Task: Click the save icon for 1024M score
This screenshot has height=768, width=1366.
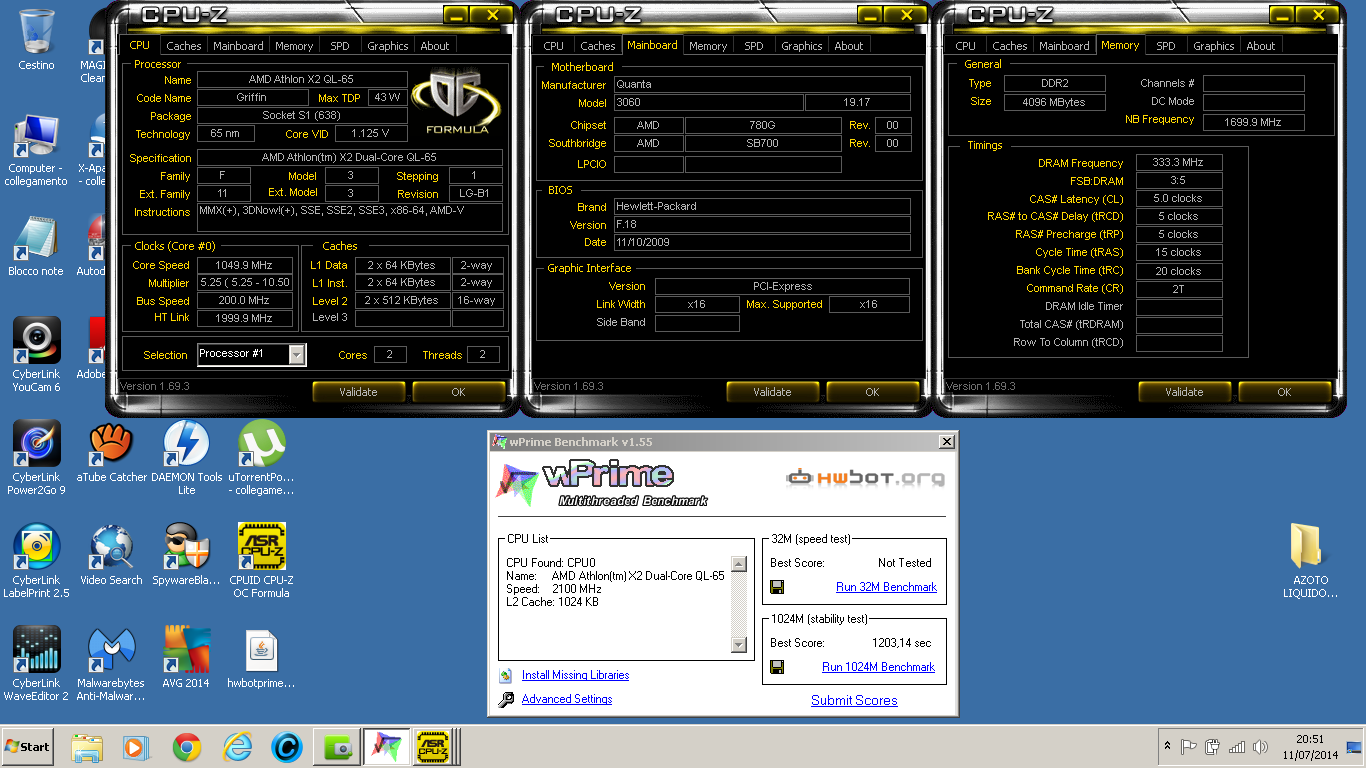Action: pyautogui.click(x=777, y=667)
